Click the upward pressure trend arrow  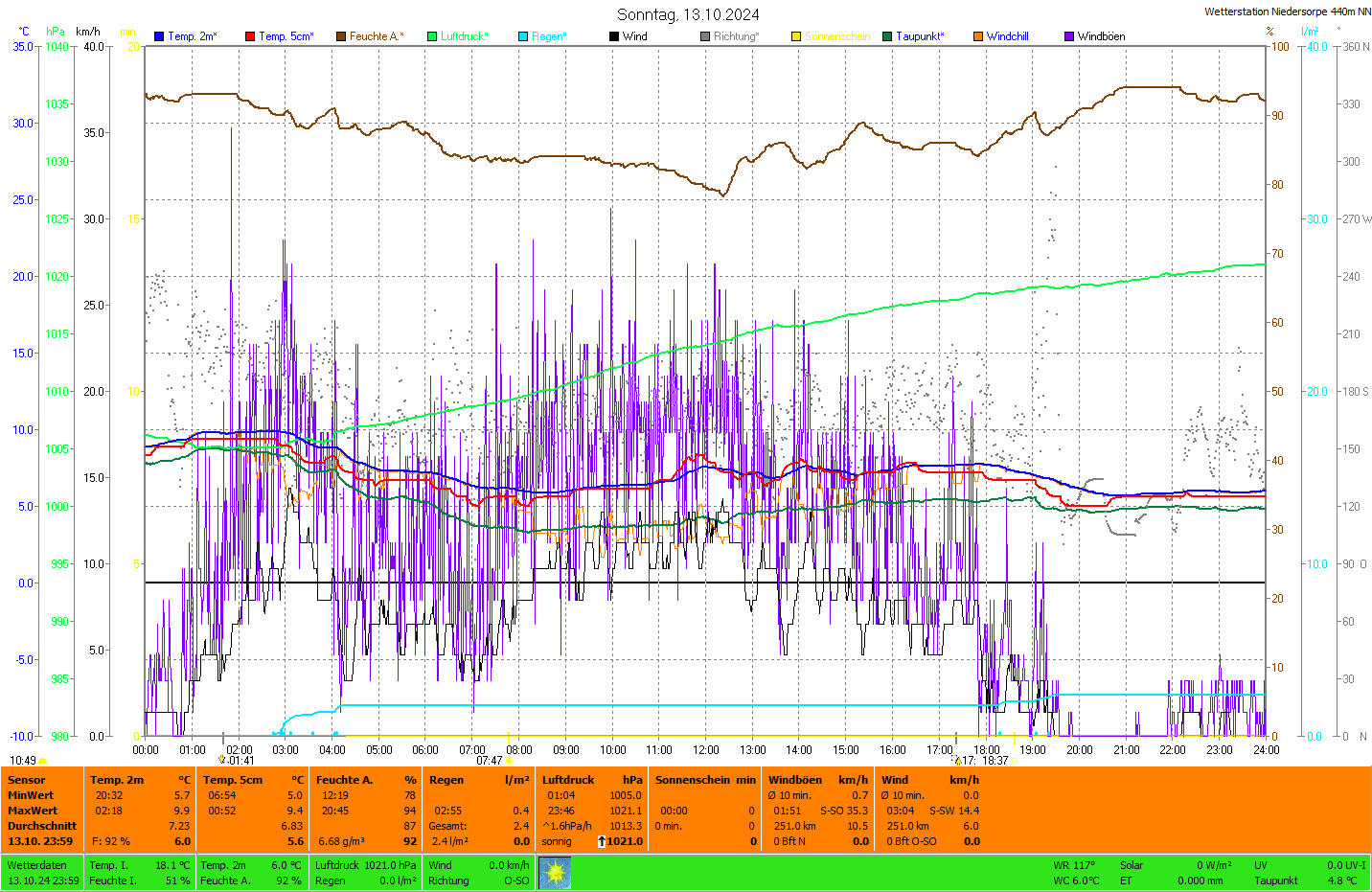pos(601,841)
